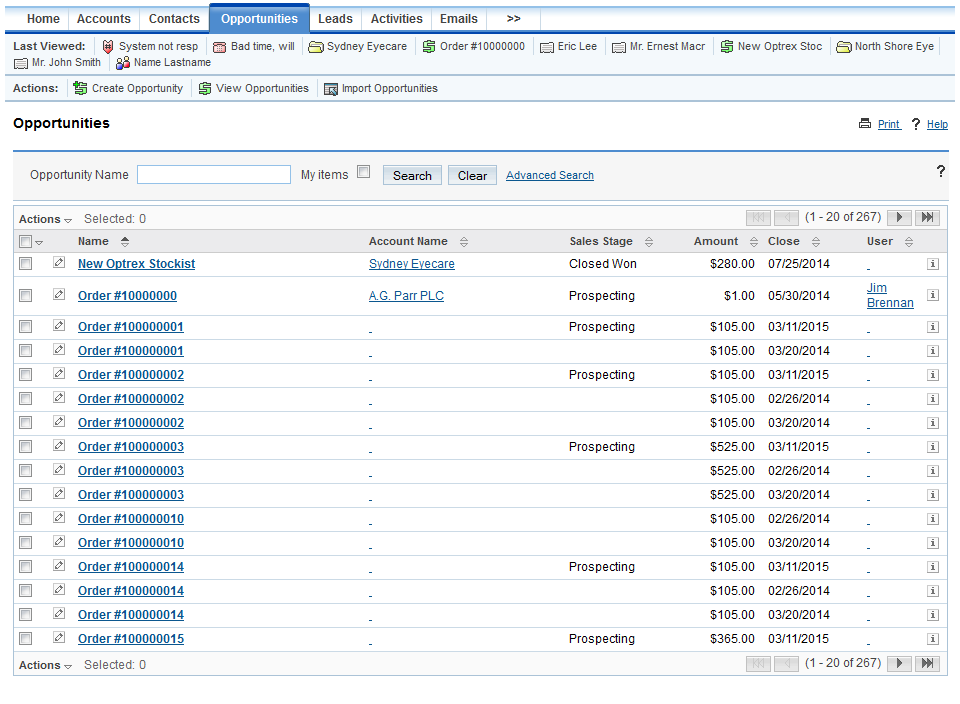Edit Order #100000015 using its pencil icon

coord(59,637)
